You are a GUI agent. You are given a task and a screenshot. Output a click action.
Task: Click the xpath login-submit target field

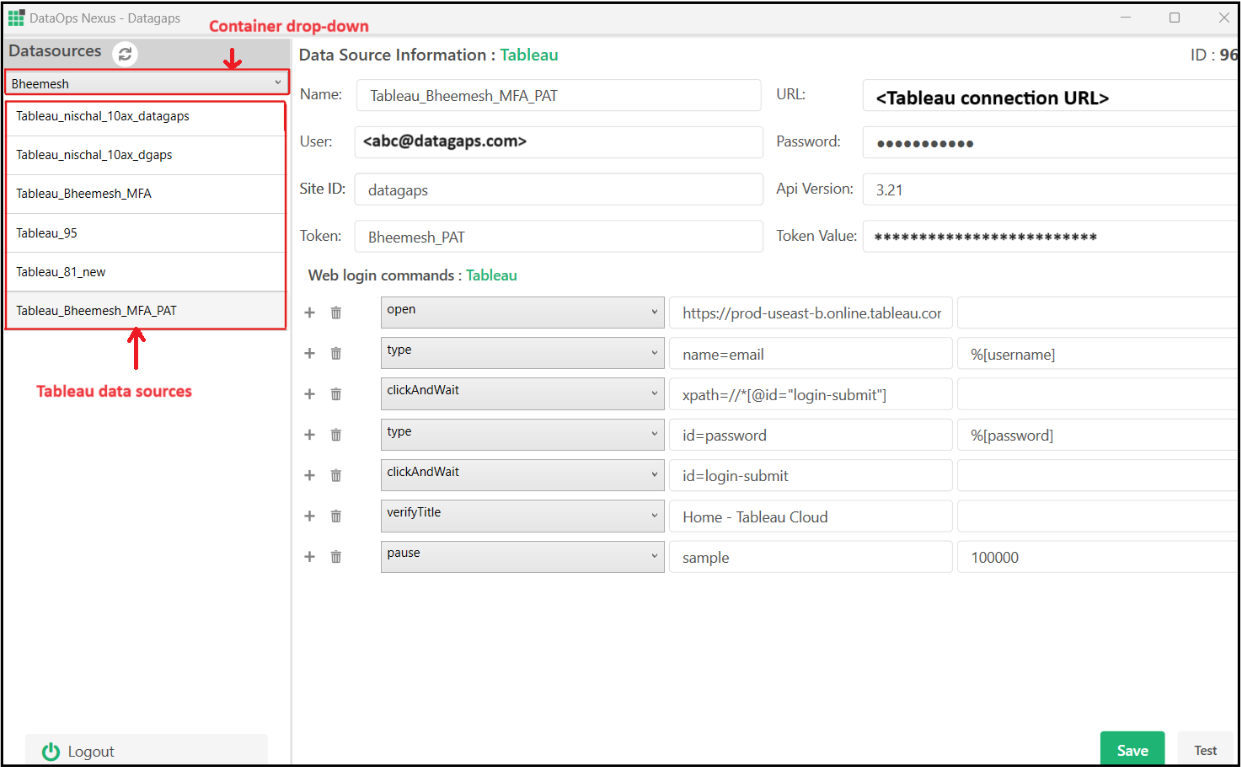pyautogui.click(x=811, y=395)
